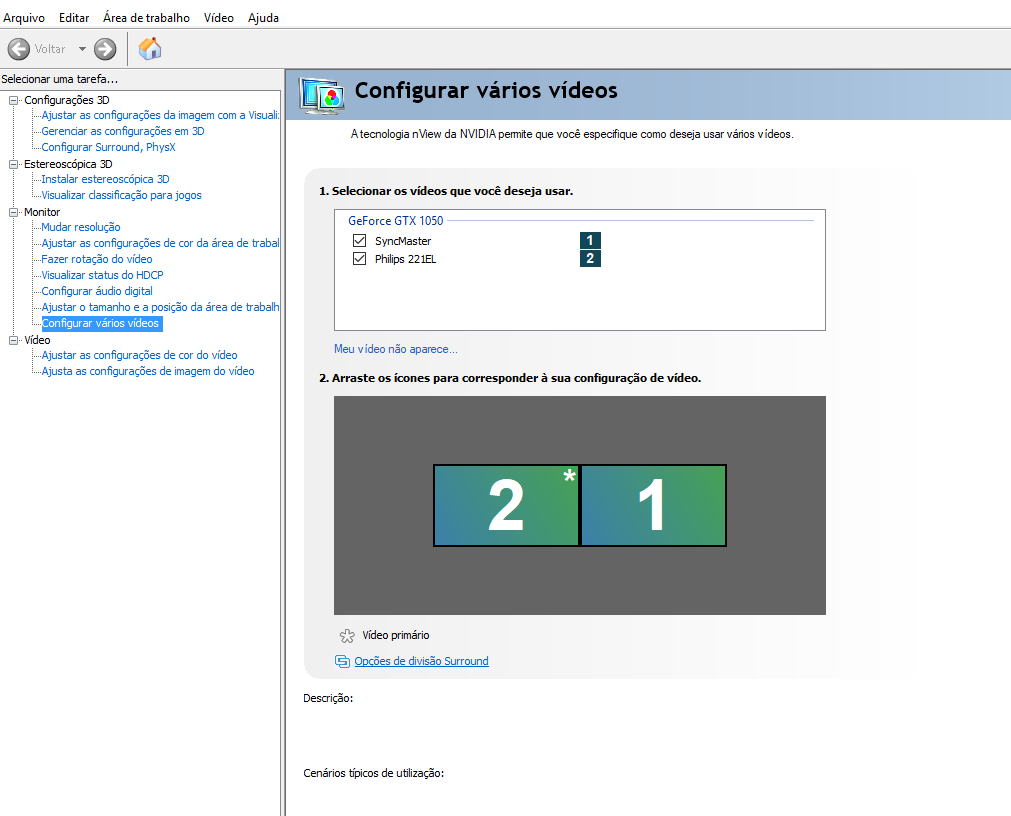Click the GeForce GTX 1050 group label
This screenshot has height=816, width=1011.
pos(396,221)
